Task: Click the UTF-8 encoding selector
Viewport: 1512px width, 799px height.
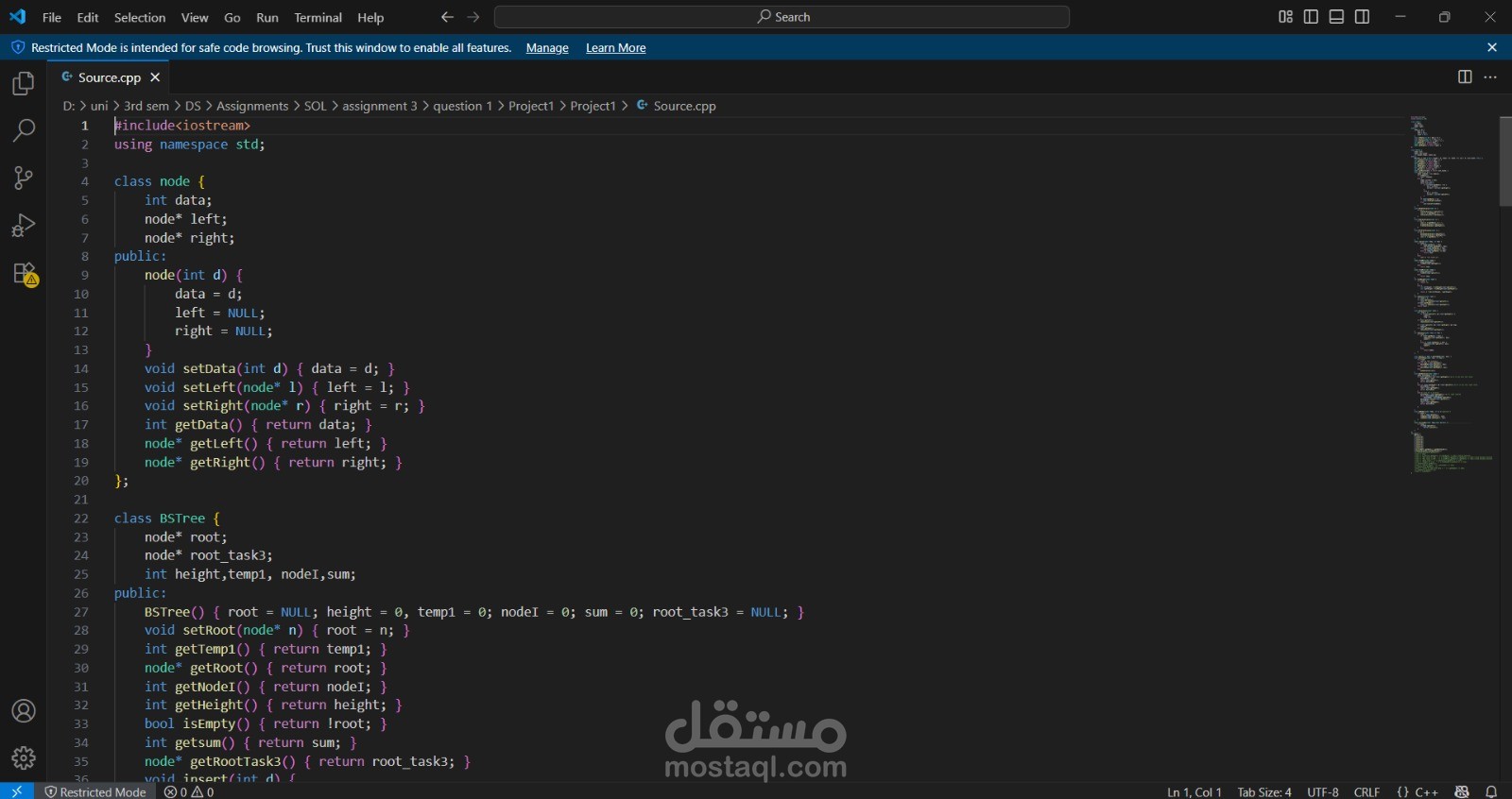Action: (x=1323, y=791)
